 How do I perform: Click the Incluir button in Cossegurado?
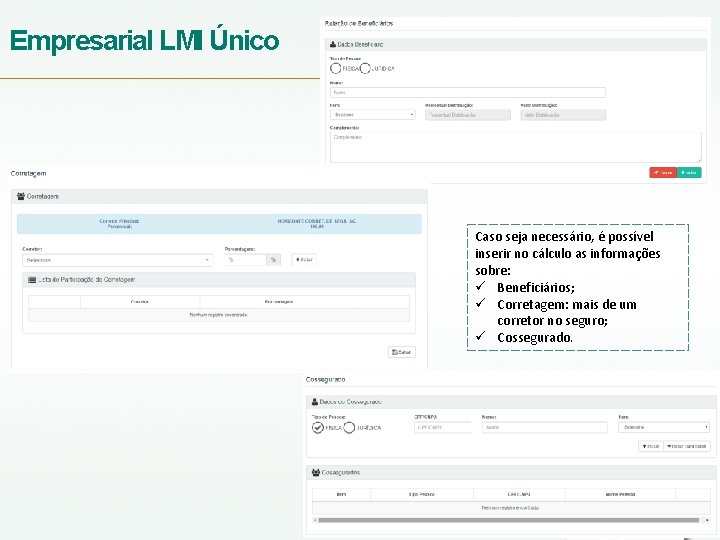651,446
